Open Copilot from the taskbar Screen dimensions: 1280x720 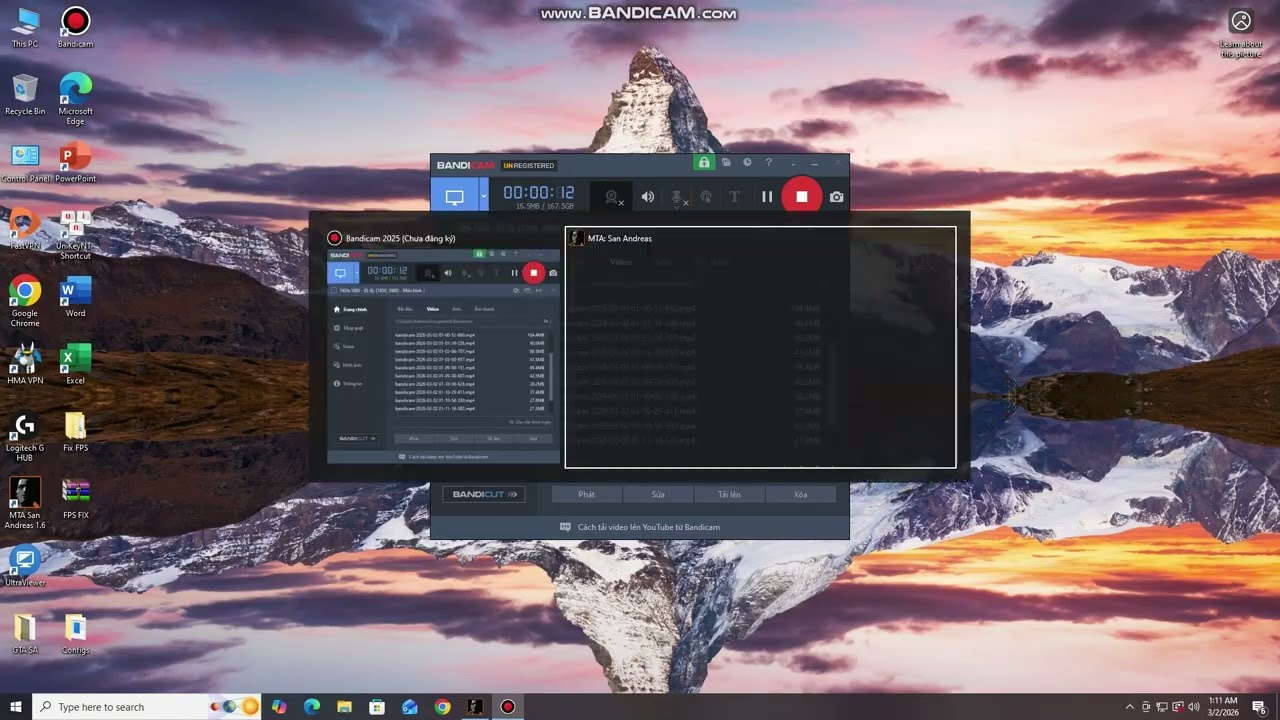tap(278, 707)
